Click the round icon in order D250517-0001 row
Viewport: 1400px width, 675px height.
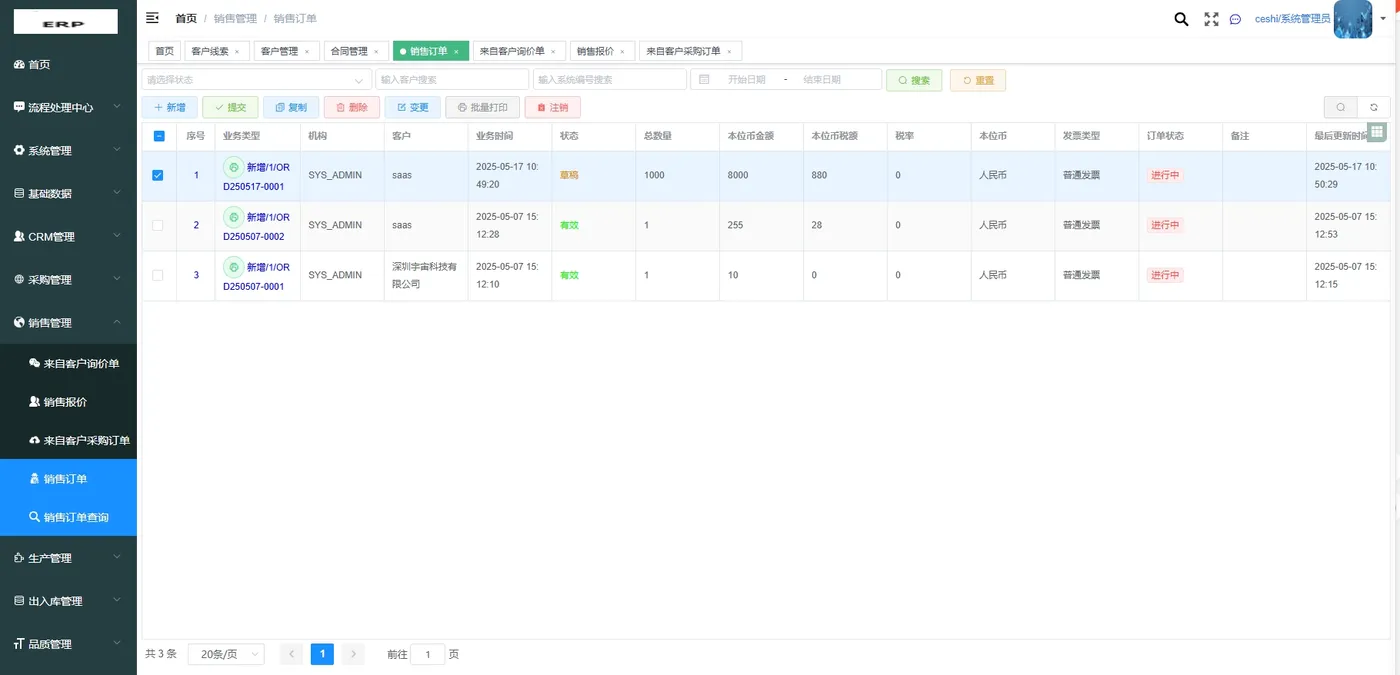pos(233,167)
